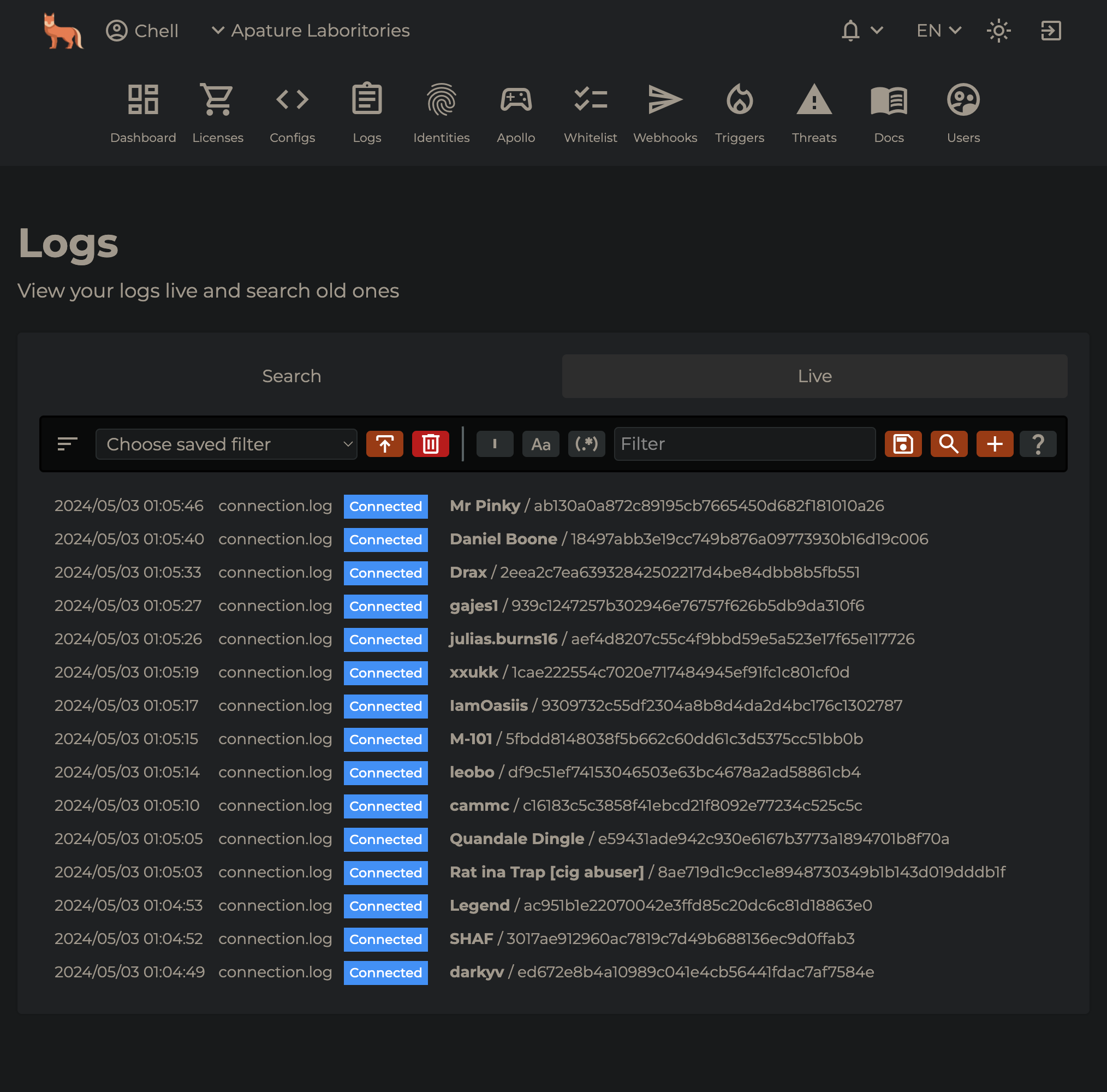Toggle info log level filter

(x=495, y=444)
